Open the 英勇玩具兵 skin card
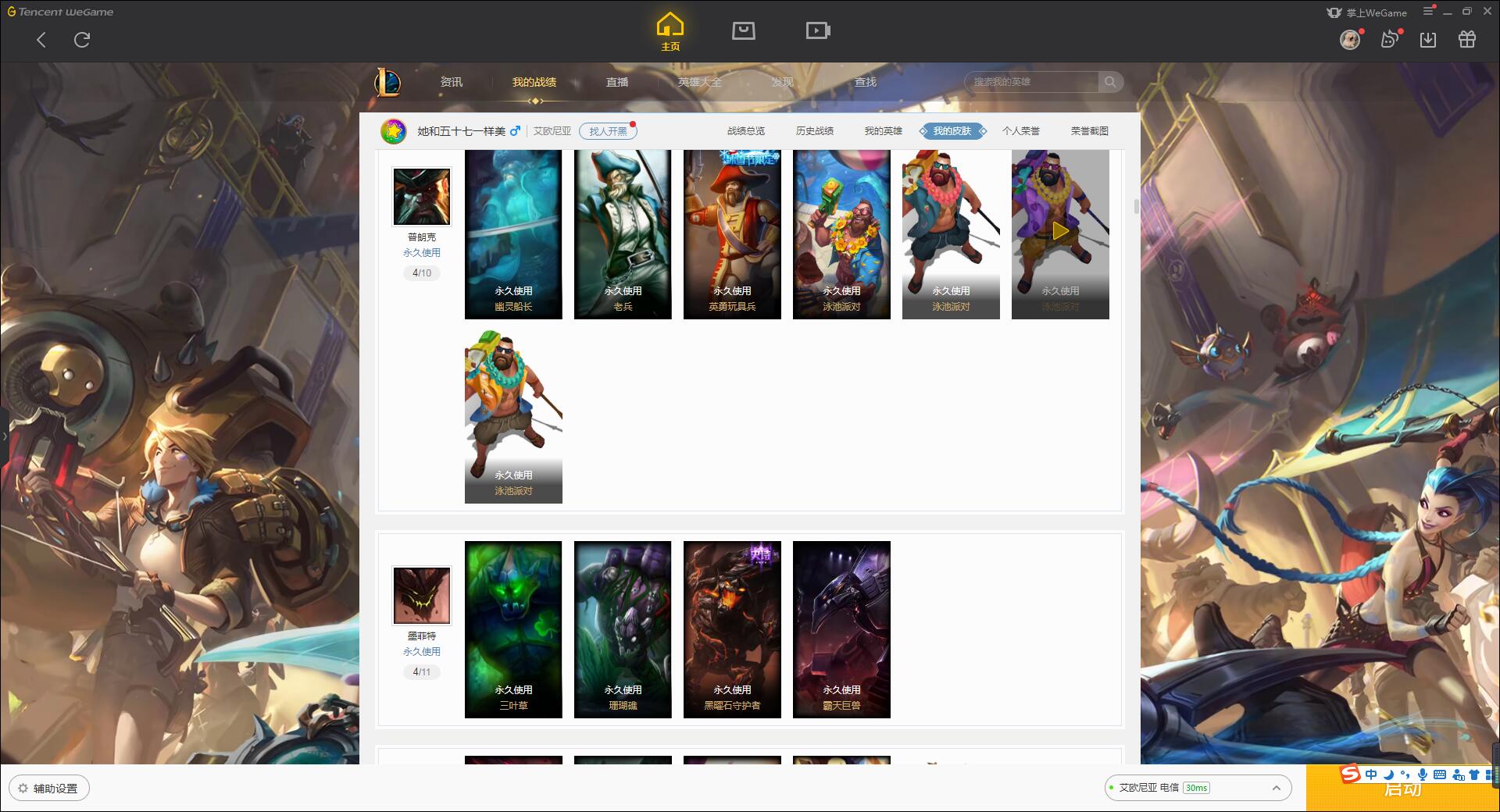This screenshot has width=1500, height=812. point(732,234)
